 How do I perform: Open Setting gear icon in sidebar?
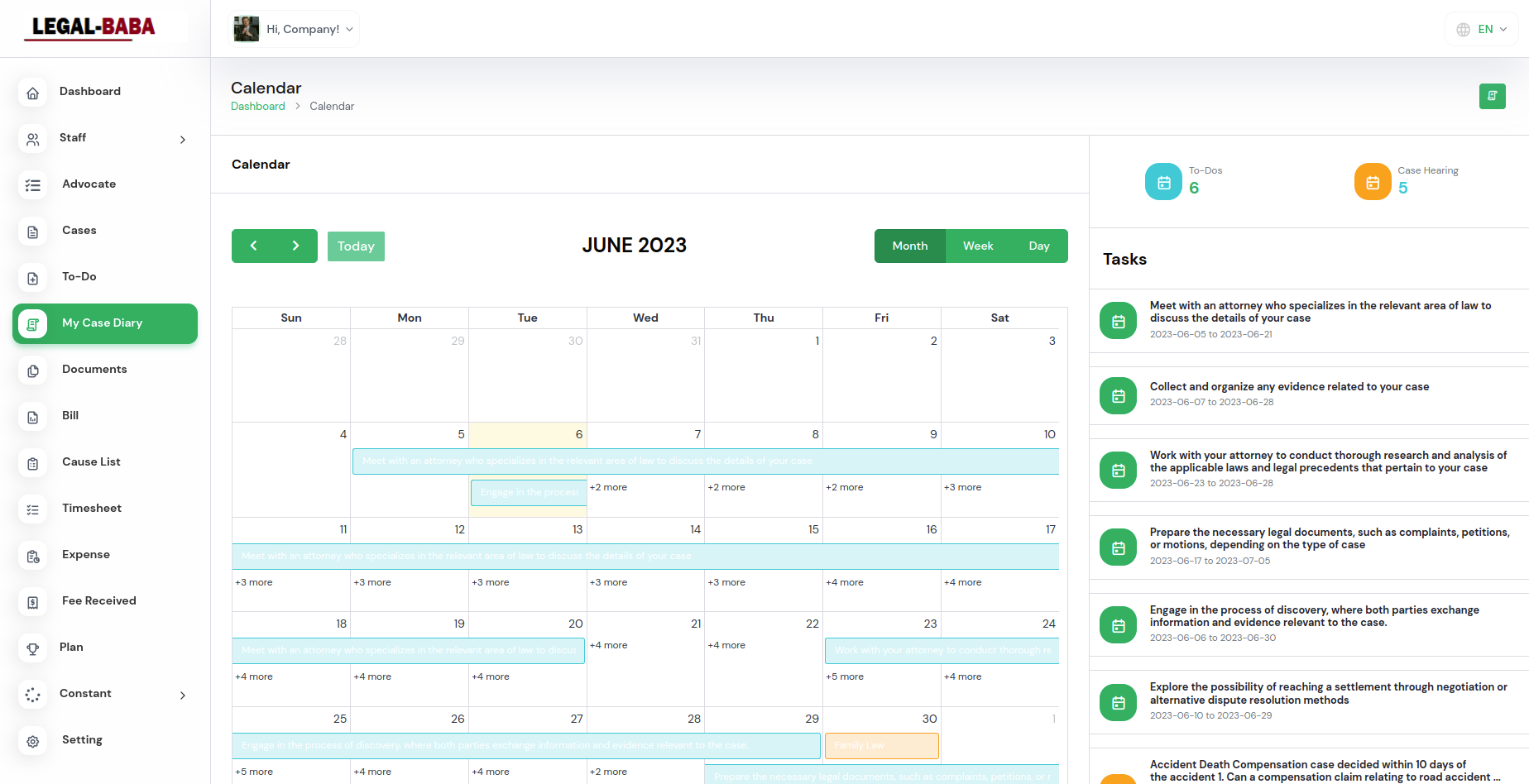pos(32,741)
